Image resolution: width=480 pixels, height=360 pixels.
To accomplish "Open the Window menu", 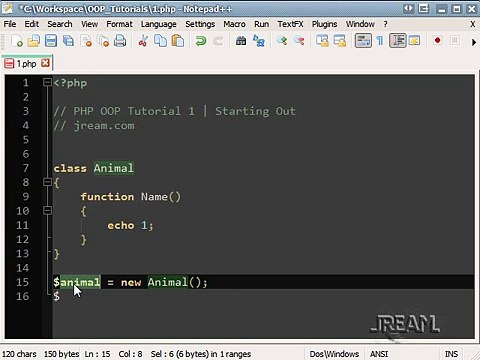I will pos(360,24).
